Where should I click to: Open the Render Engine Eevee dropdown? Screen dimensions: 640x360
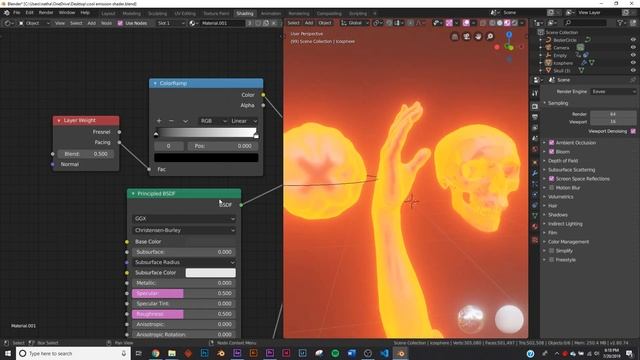(x=613, y=92)
